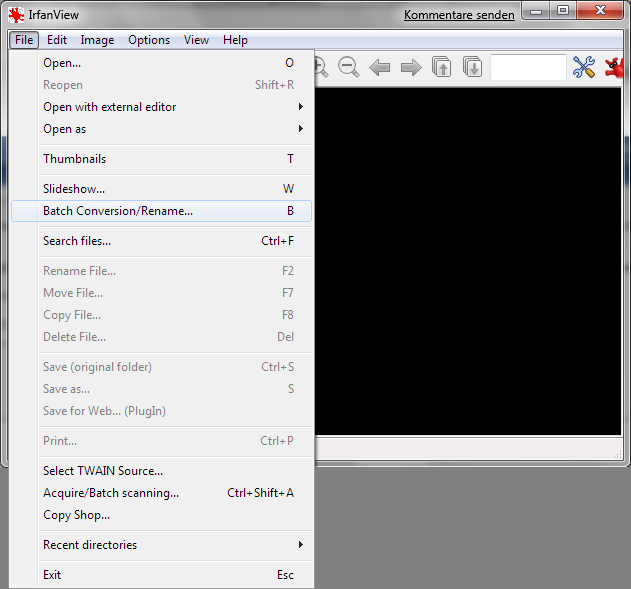The image size is (631, 589).
Task: Click the greyed Rename File... entry
Action: [x=161, y=271]
